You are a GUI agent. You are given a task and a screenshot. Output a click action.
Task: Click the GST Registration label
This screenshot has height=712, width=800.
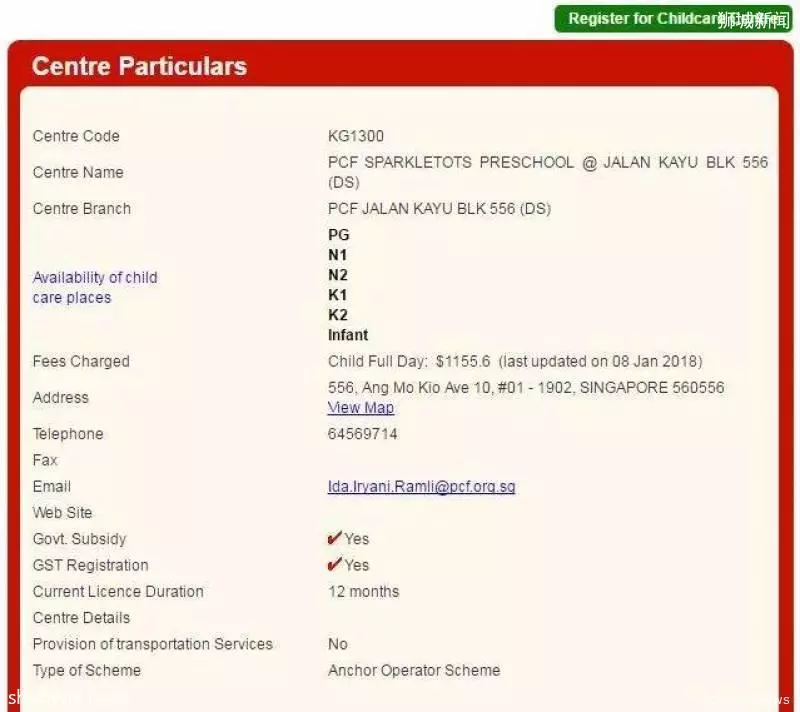tap(90, 565)
